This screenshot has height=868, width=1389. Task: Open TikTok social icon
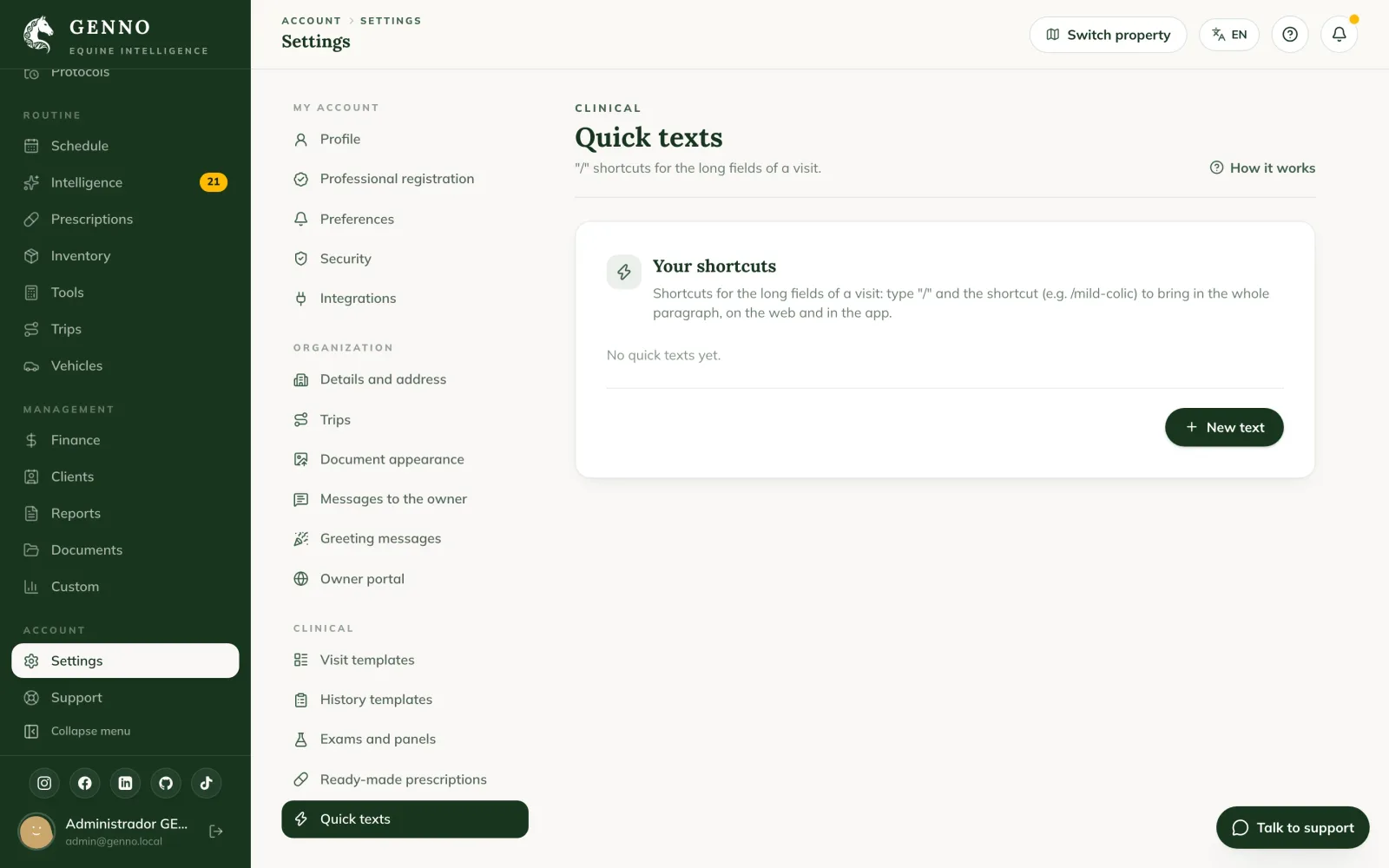click(207, 783)
